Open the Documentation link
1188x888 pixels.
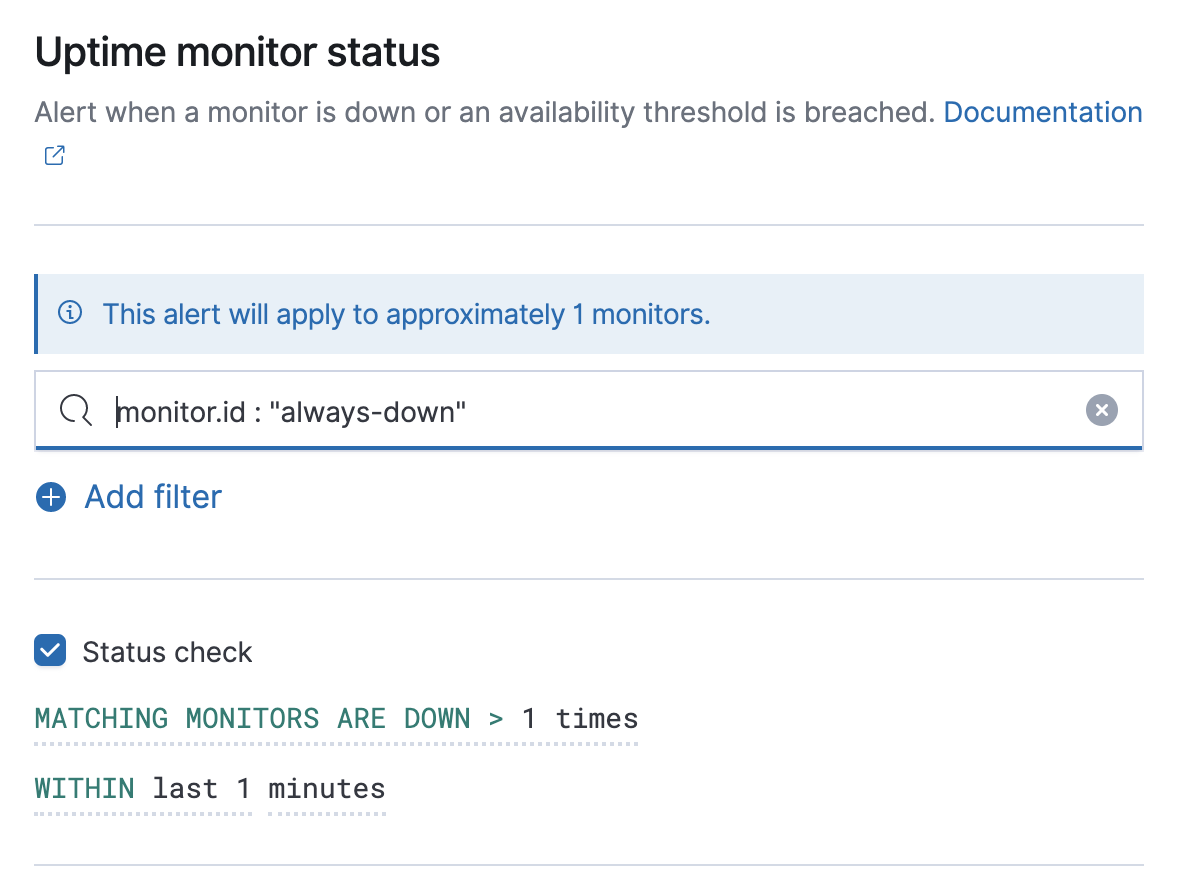point(1043,112)
